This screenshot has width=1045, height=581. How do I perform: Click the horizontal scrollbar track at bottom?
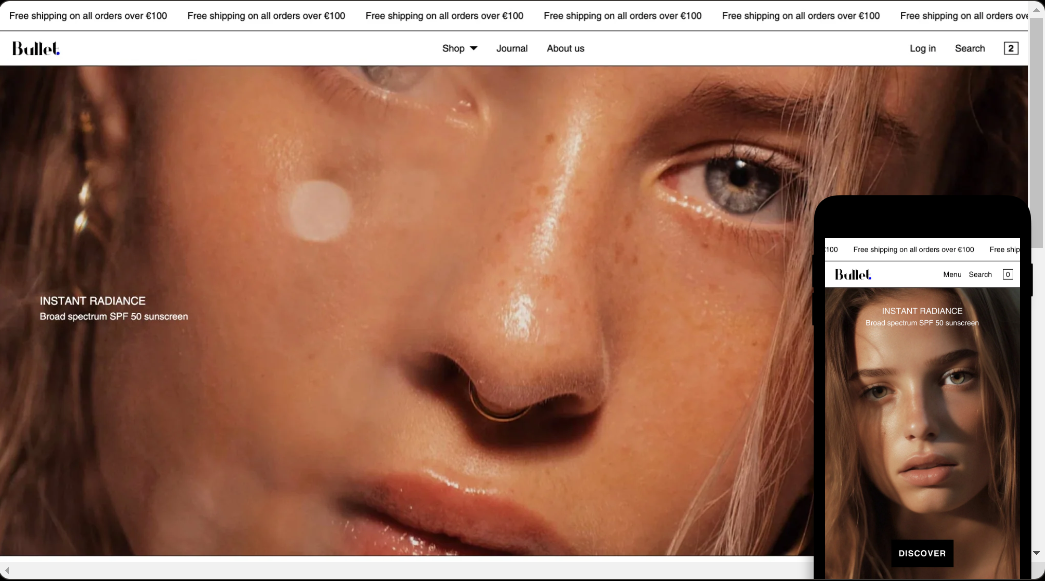click(400, 570)
